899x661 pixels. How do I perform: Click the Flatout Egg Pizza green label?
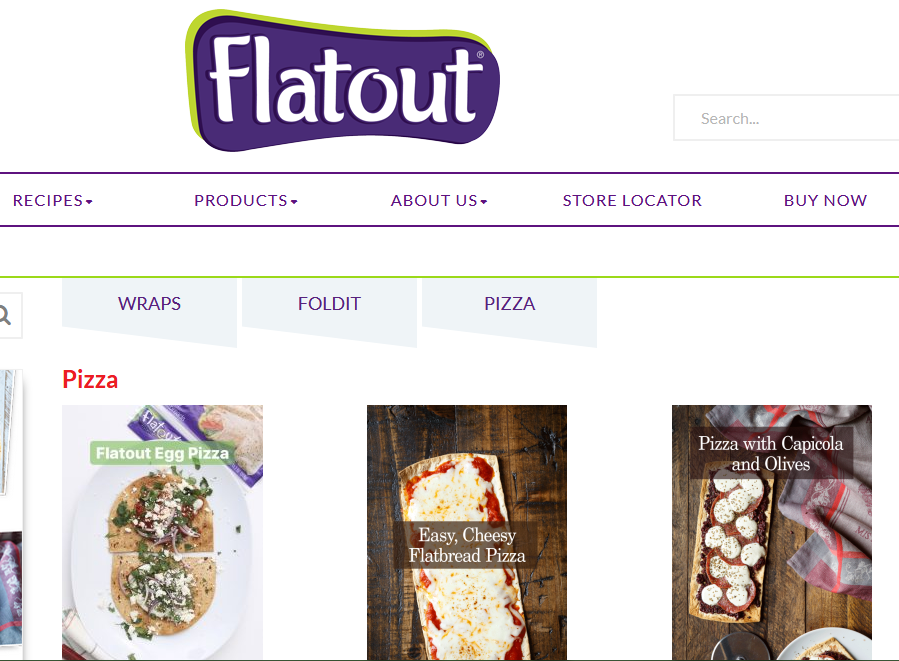pos(162,453)
